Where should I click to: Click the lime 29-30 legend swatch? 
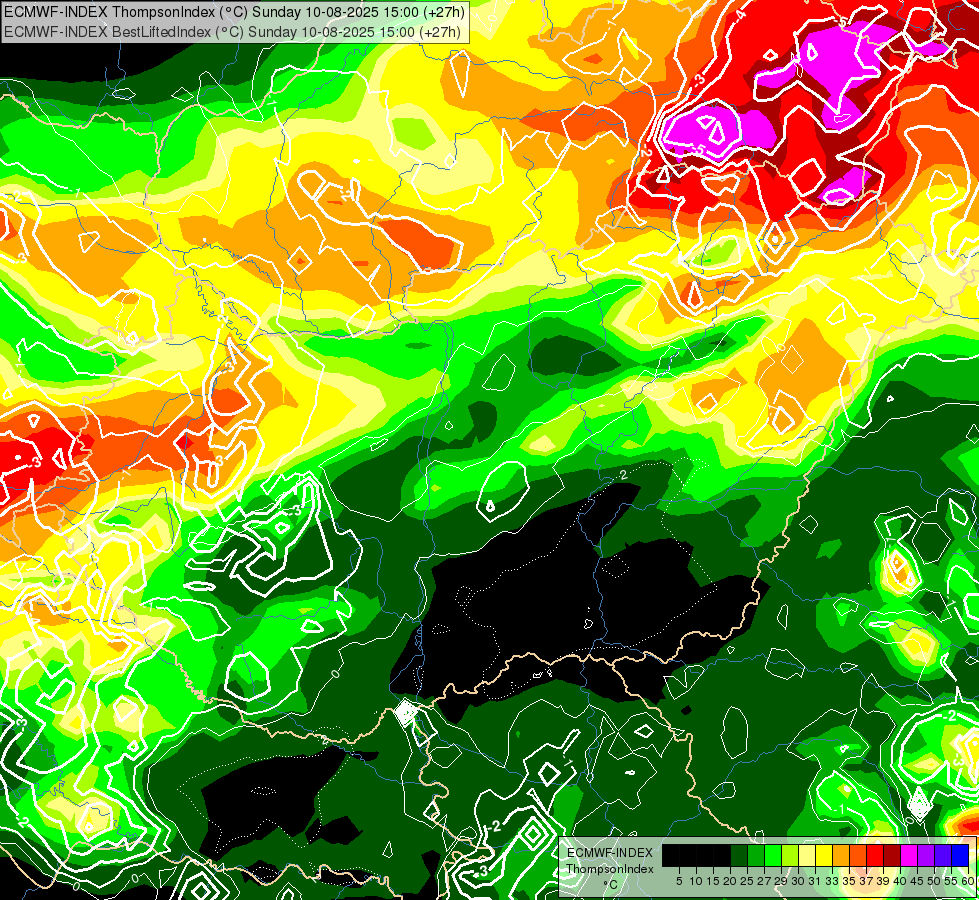(x=790, y=855)
